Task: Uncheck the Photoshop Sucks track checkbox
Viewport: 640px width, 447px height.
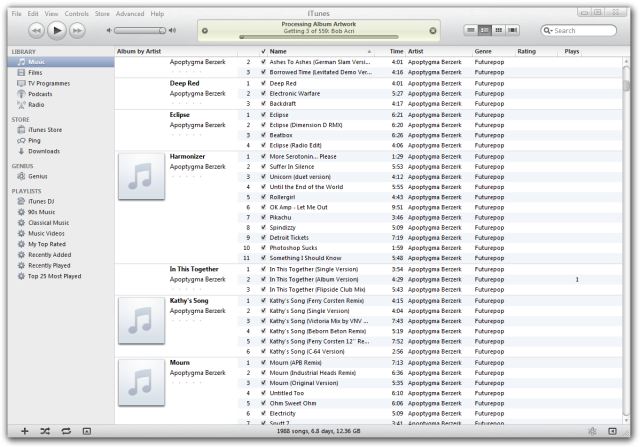Action: pyautogui.click(x=263, y=248)
